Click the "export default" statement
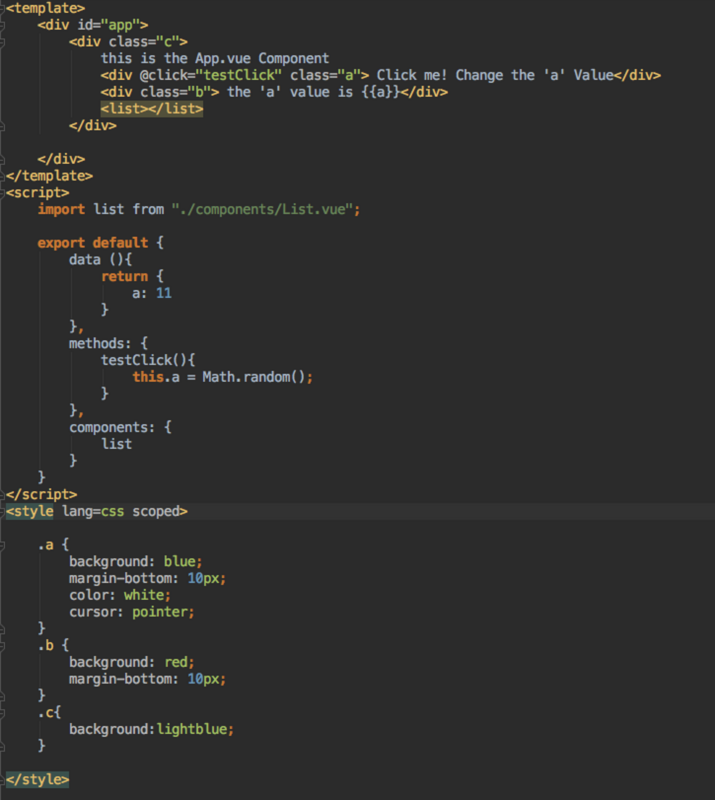 (93, 243)
